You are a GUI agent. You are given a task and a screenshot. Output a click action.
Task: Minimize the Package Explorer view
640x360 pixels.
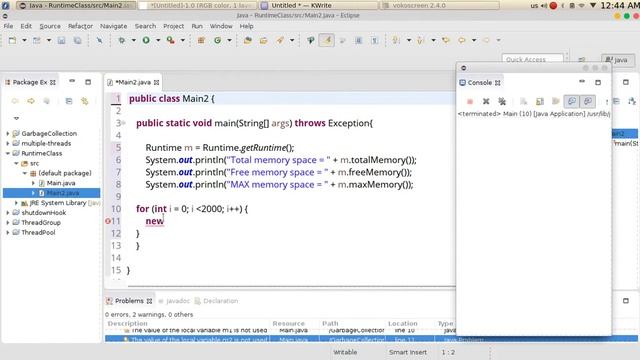[x=72, y=82]
